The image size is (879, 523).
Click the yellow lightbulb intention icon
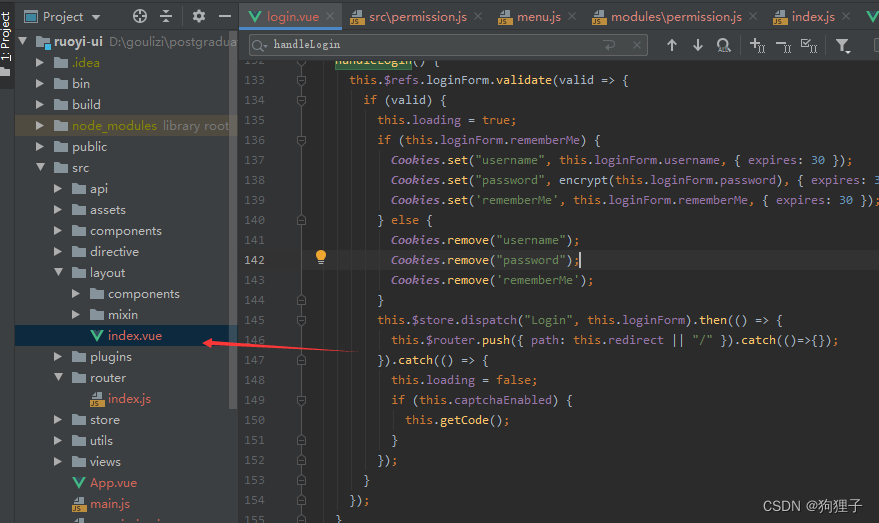(x=321, y=257)
